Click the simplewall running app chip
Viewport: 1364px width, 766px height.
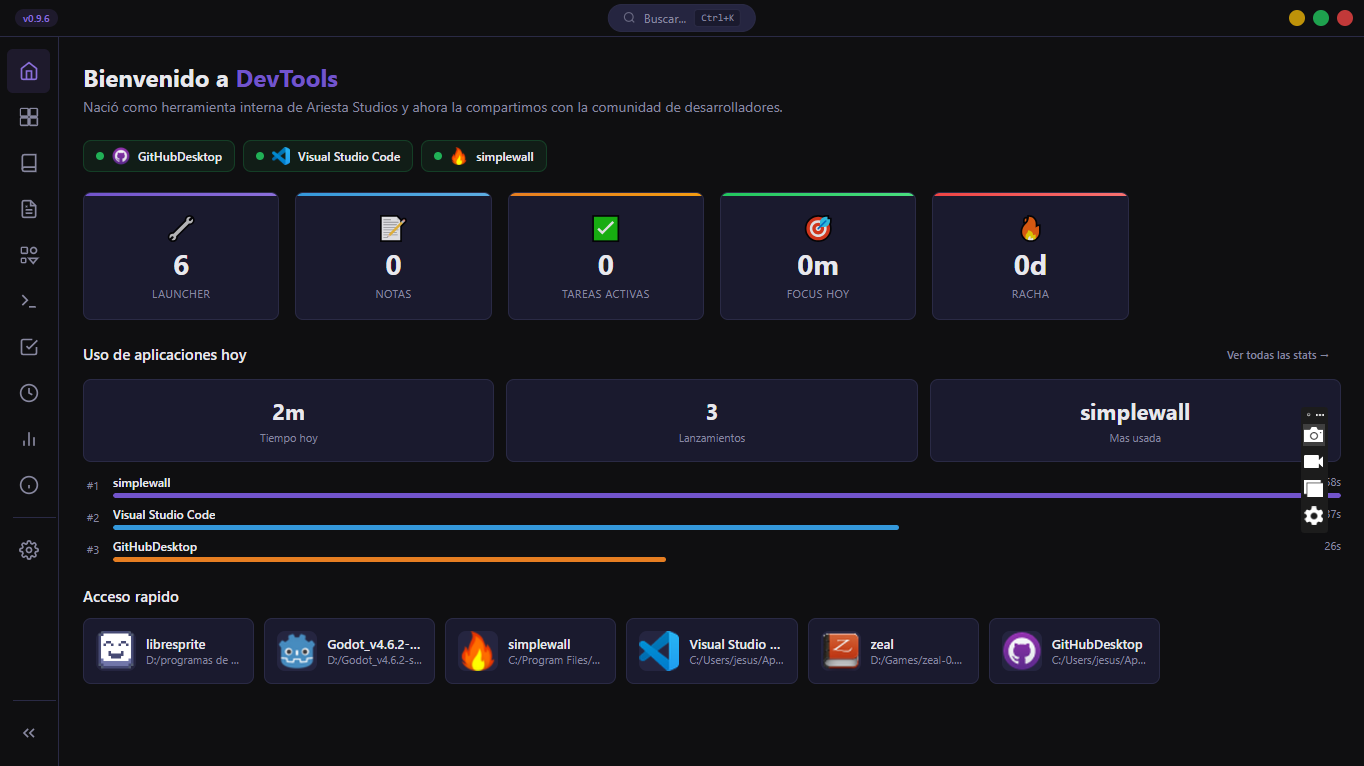coord(484,156)
